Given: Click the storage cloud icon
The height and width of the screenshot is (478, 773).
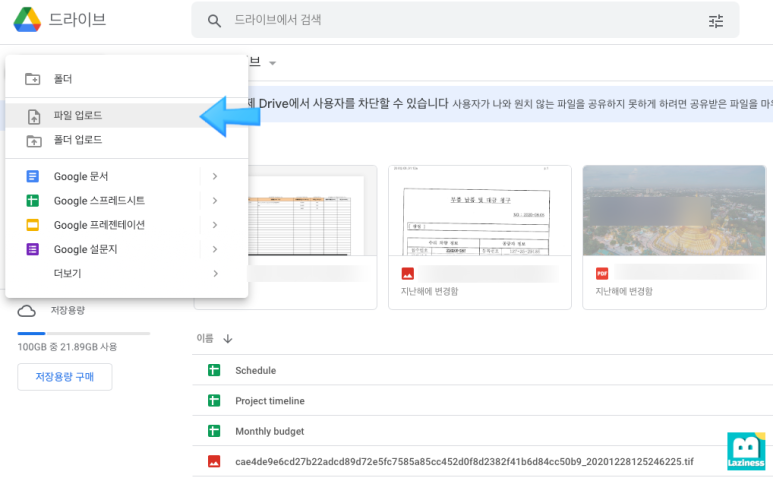Looking at the screenshot, I should pos(27,311).
